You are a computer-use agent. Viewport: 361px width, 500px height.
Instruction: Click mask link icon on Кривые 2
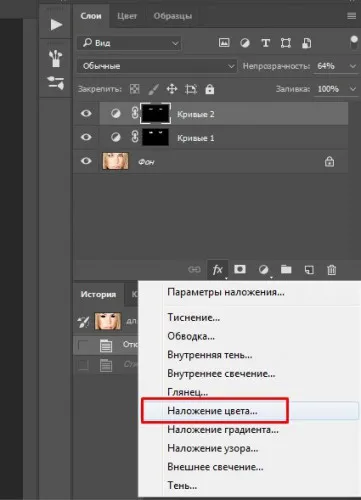(x=135, y=113)
